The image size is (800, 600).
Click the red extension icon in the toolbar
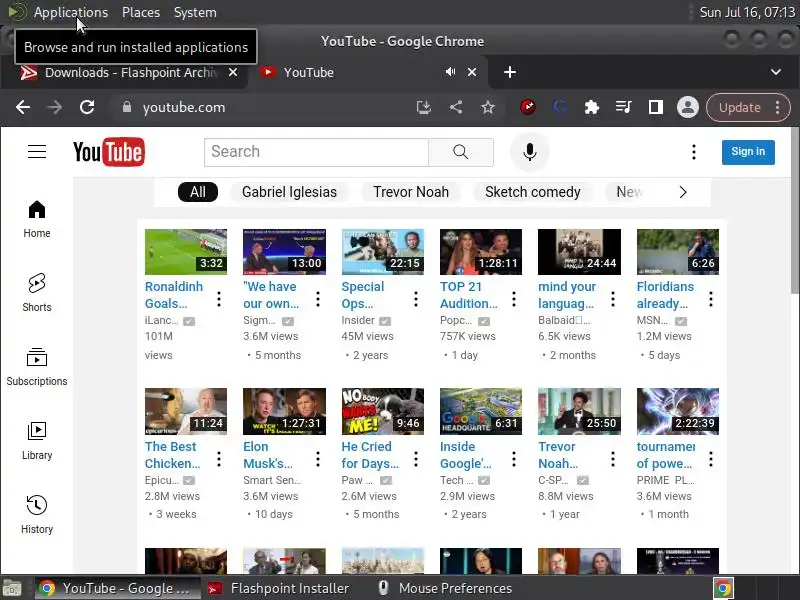point(528,107)
